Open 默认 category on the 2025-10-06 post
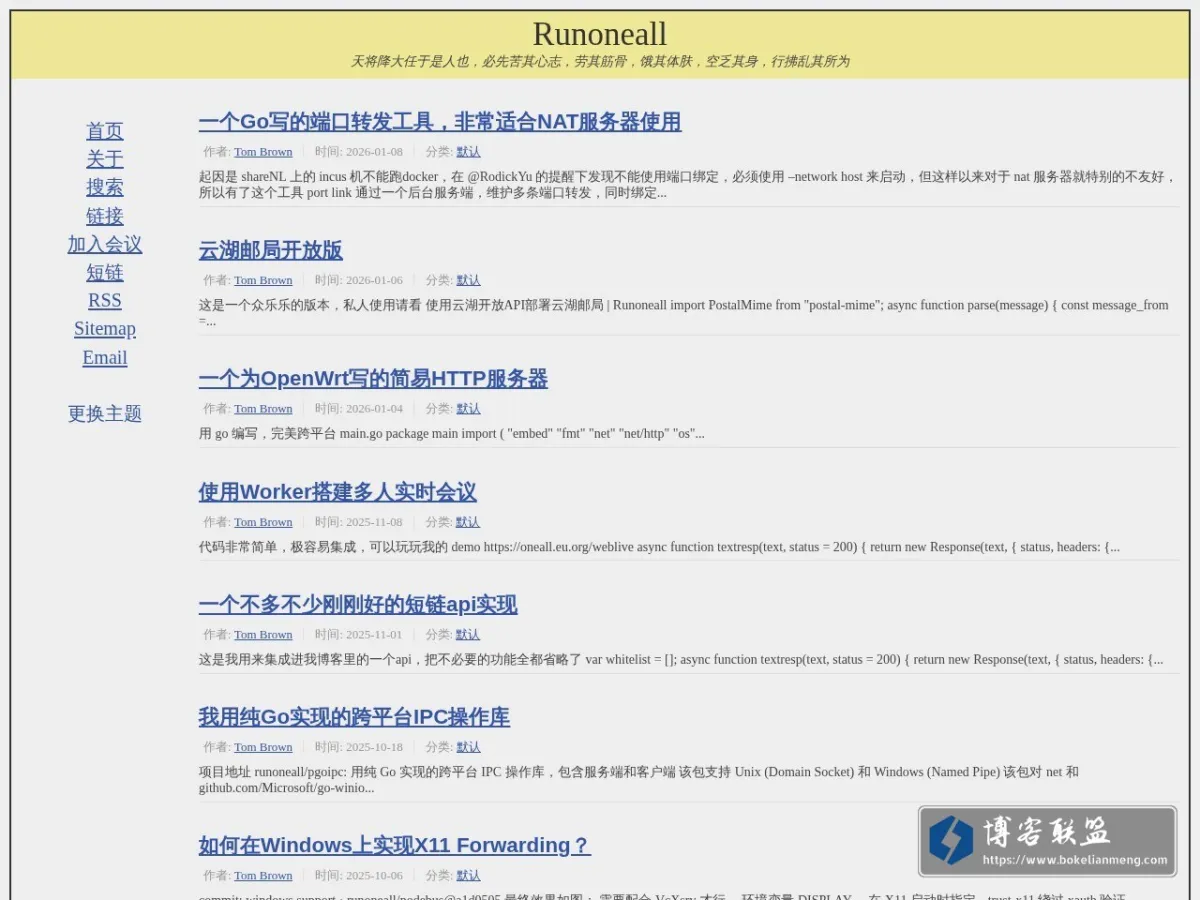 tap(468, 876)
